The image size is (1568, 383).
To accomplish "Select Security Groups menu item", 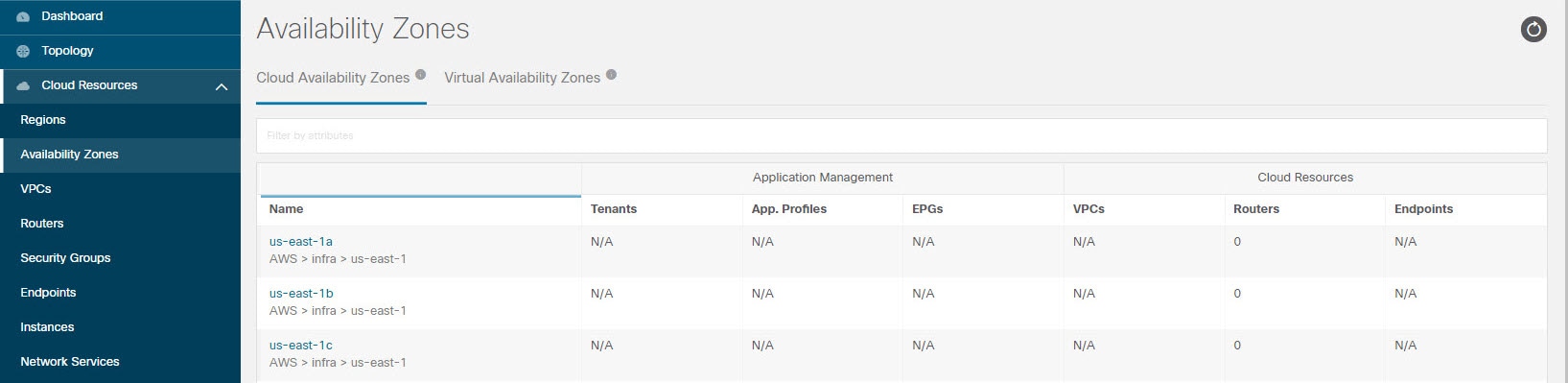I will (65, 258).
